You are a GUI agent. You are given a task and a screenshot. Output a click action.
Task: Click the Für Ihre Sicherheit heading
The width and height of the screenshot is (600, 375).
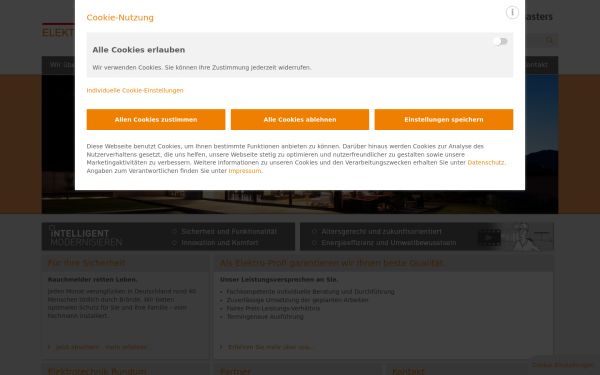pyautogui.click(x=86, y=263)
